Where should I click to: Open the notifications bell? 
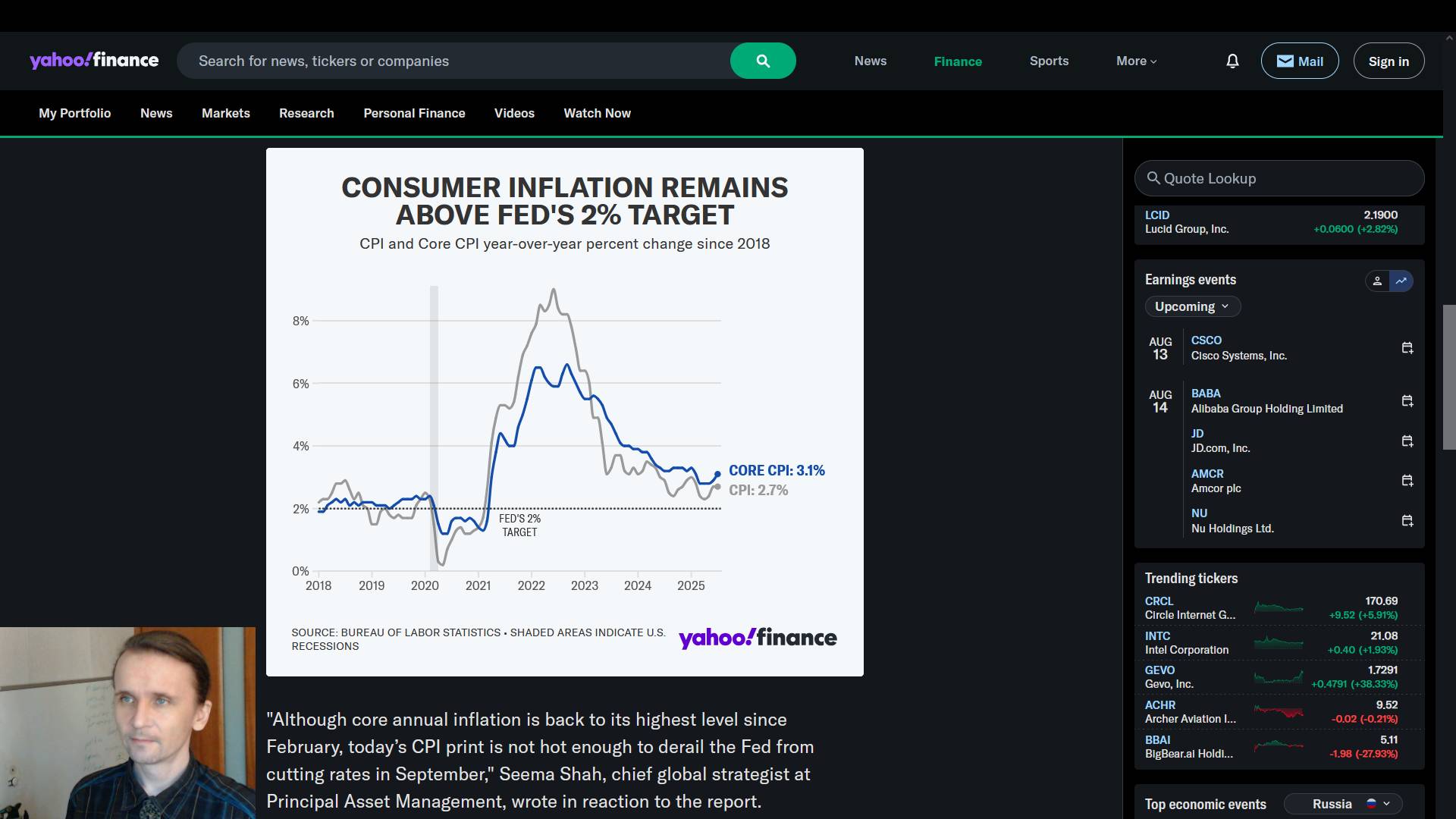click(x=1232, y=61)
